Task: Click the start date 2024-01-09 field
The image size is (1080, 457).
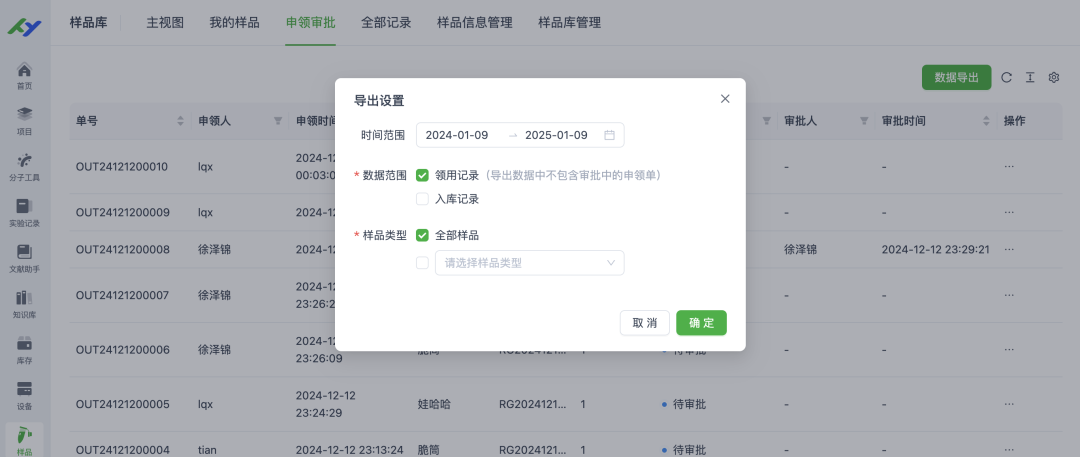Action: [x=457, y=135]
